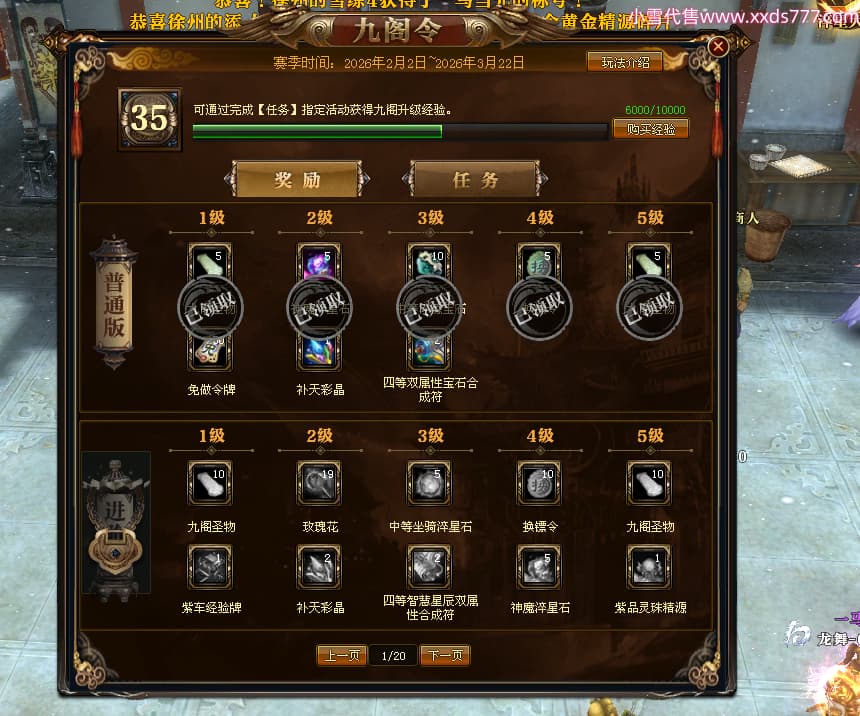This screenshot has width=860, height=716.
Task: Click the green experience progress bar
Action: click(x=400, y=131)
